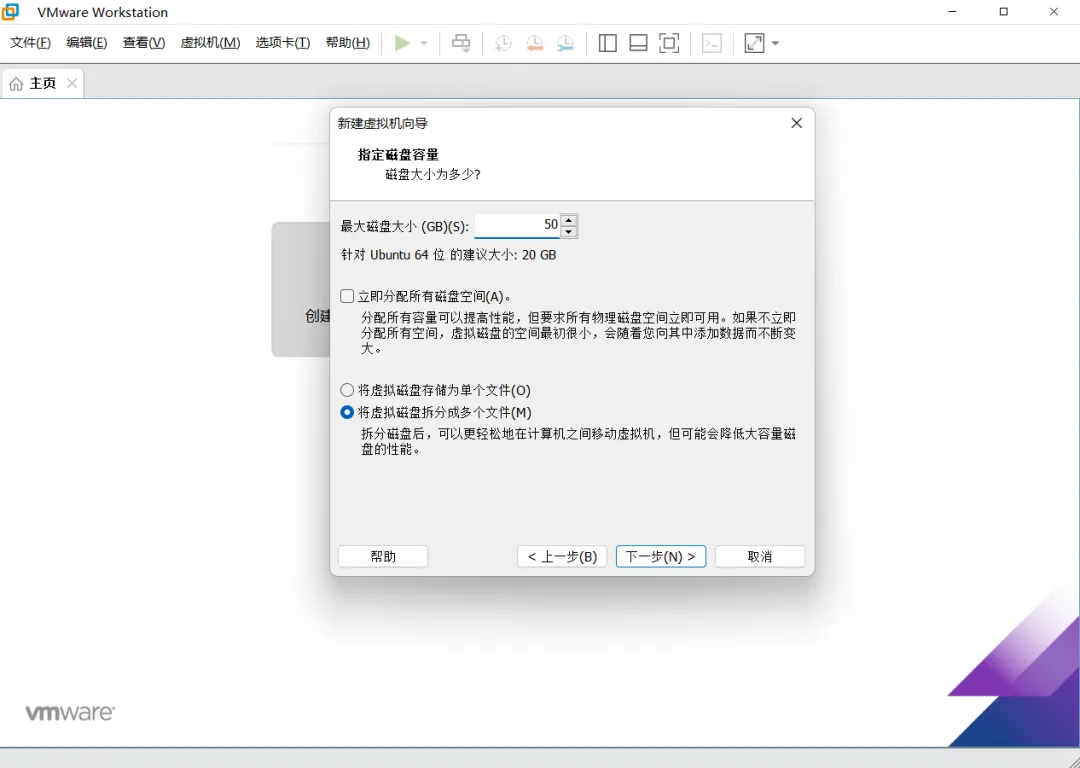This screenshot has height=768, width=1080.
Task: Click the green Power On play button
Action: pyautogui.click(x=402, y=43)
